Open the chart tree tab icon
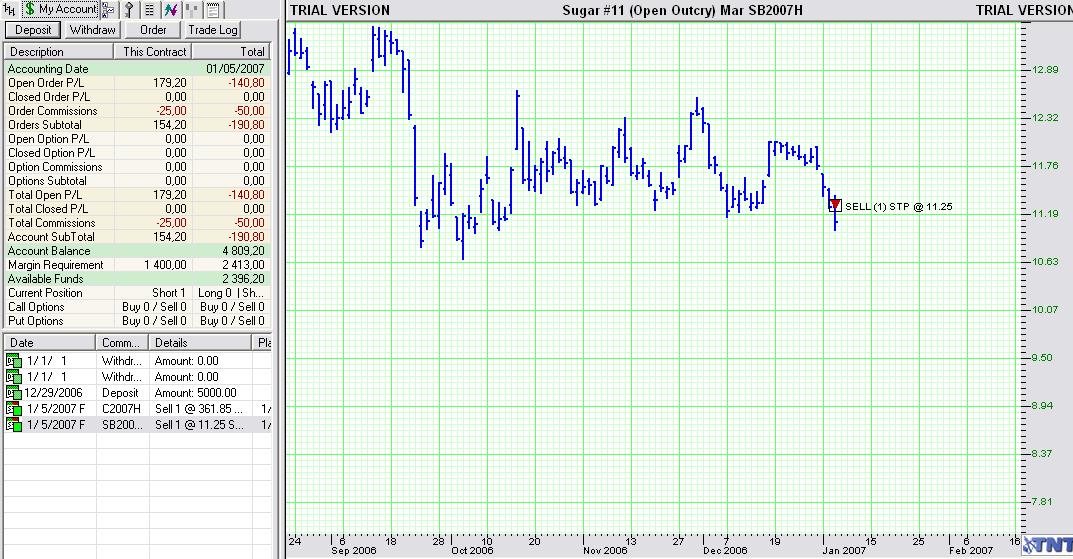 pyautogui.click(x=109, y=10)
